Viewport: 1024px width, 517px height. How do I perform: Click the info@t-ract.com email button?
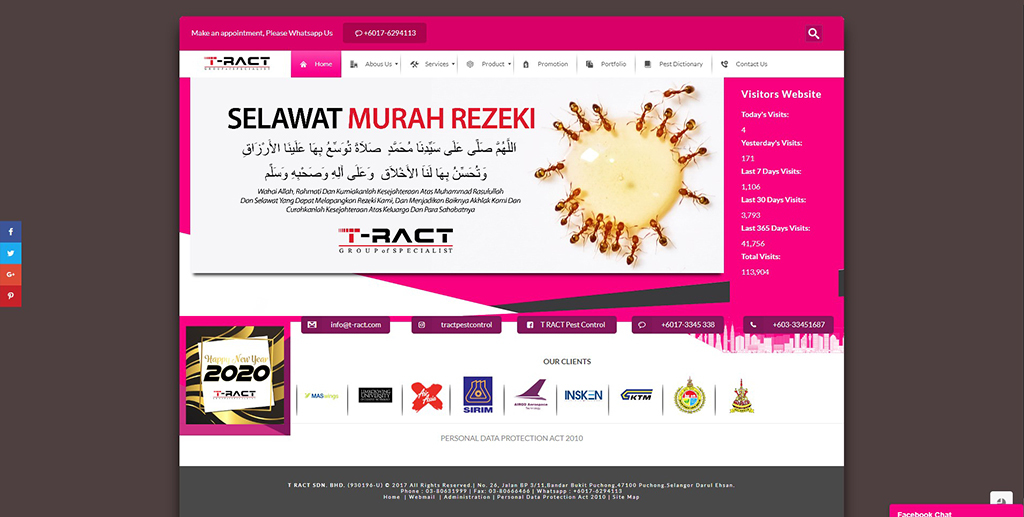(x=347, y=325)
